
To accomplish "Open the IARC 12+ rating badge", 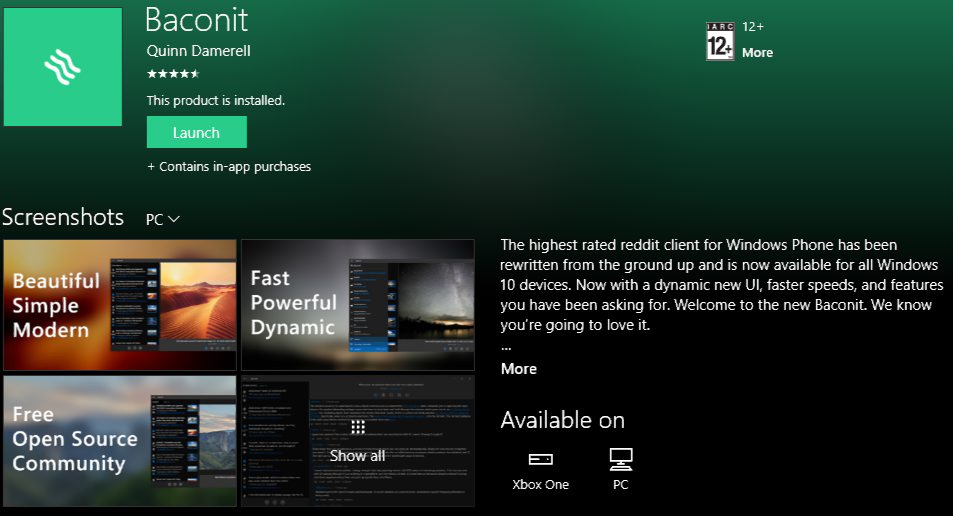I will pos(720,41).
